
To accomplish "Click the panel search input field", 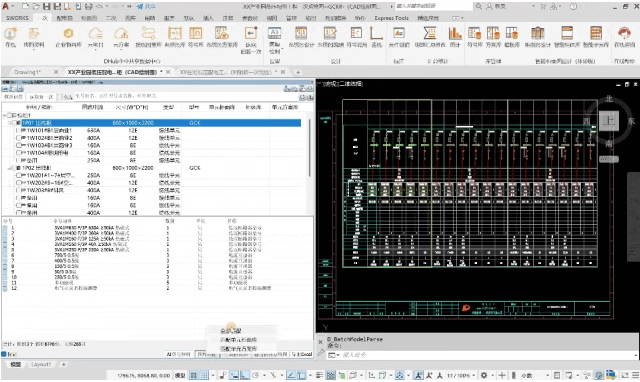I will pyautogui.click(x=186, y=96).
